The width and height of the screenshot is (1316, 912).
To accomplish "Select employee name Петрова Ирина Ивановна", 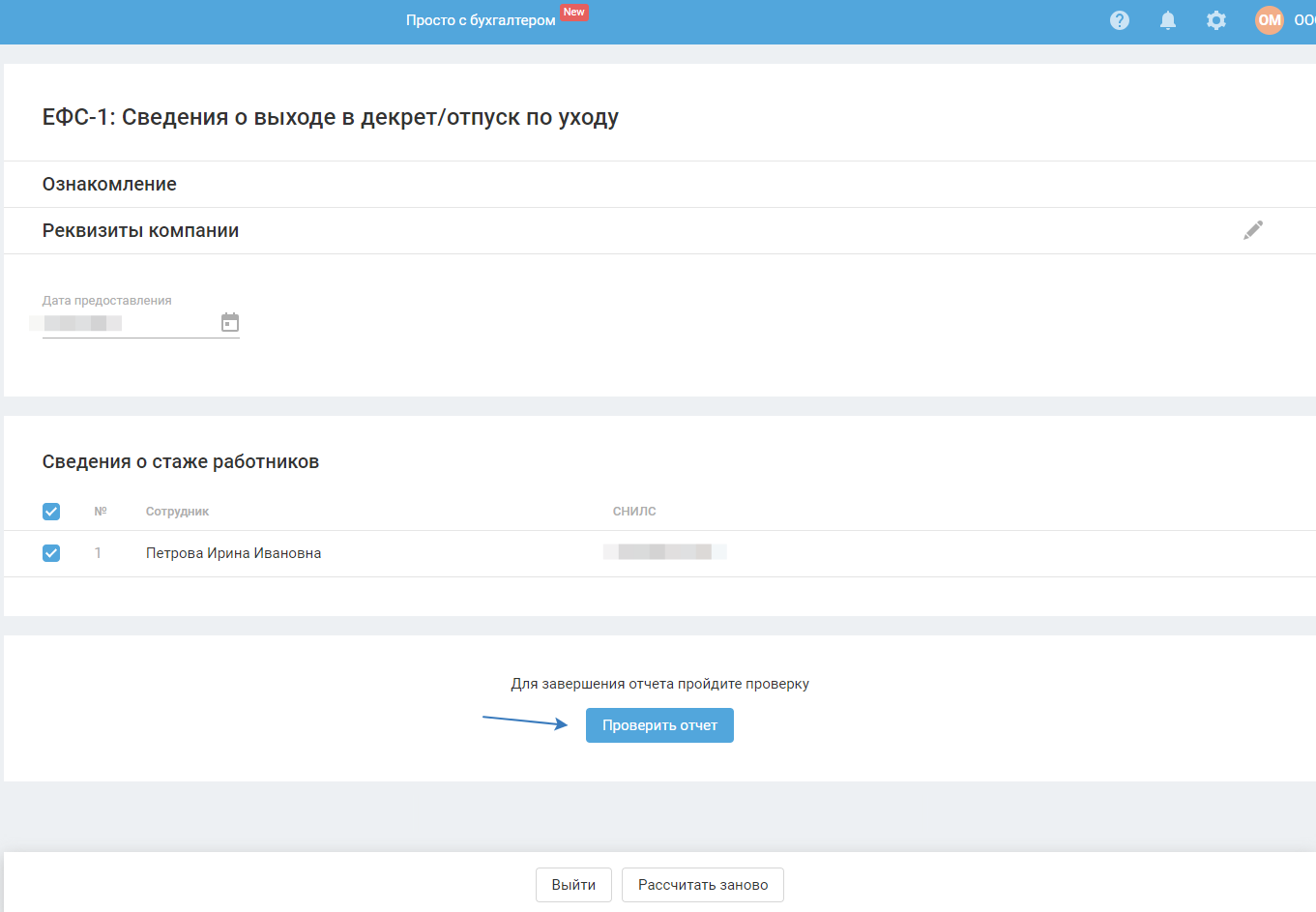I will (x=233, y=553).
